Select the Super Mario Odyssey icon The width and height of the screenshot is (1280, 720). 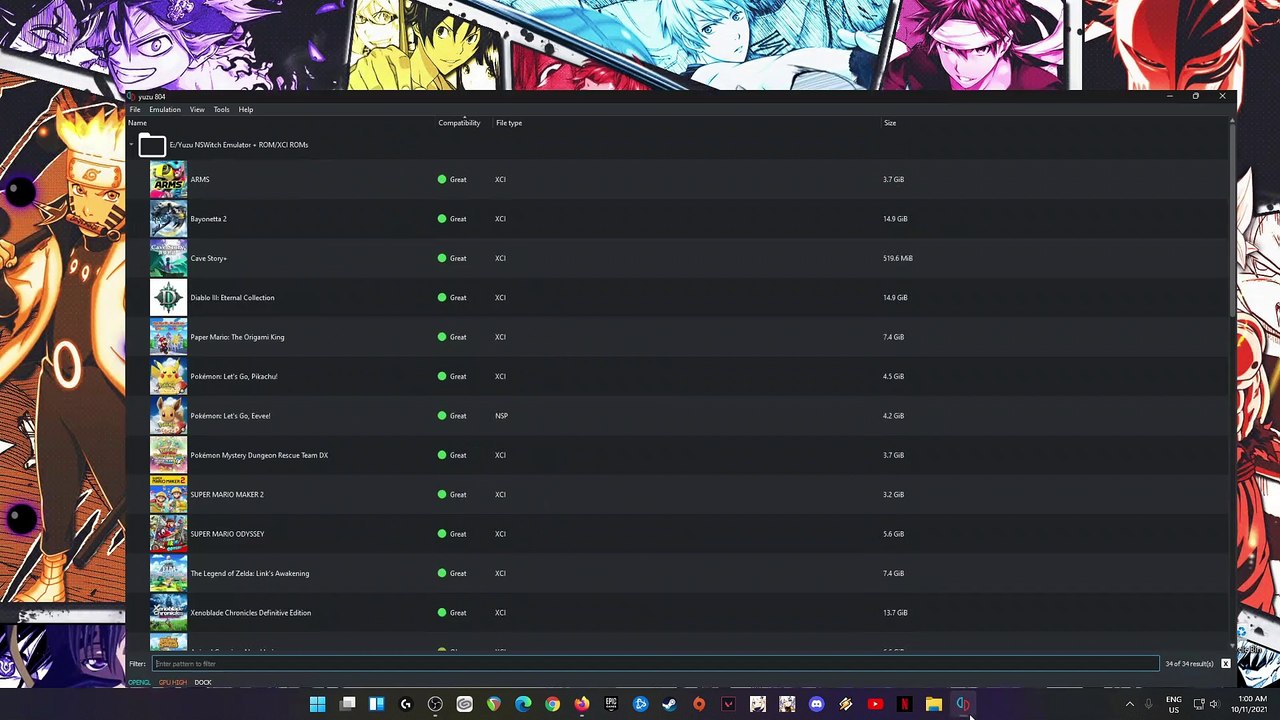(168, 534)
